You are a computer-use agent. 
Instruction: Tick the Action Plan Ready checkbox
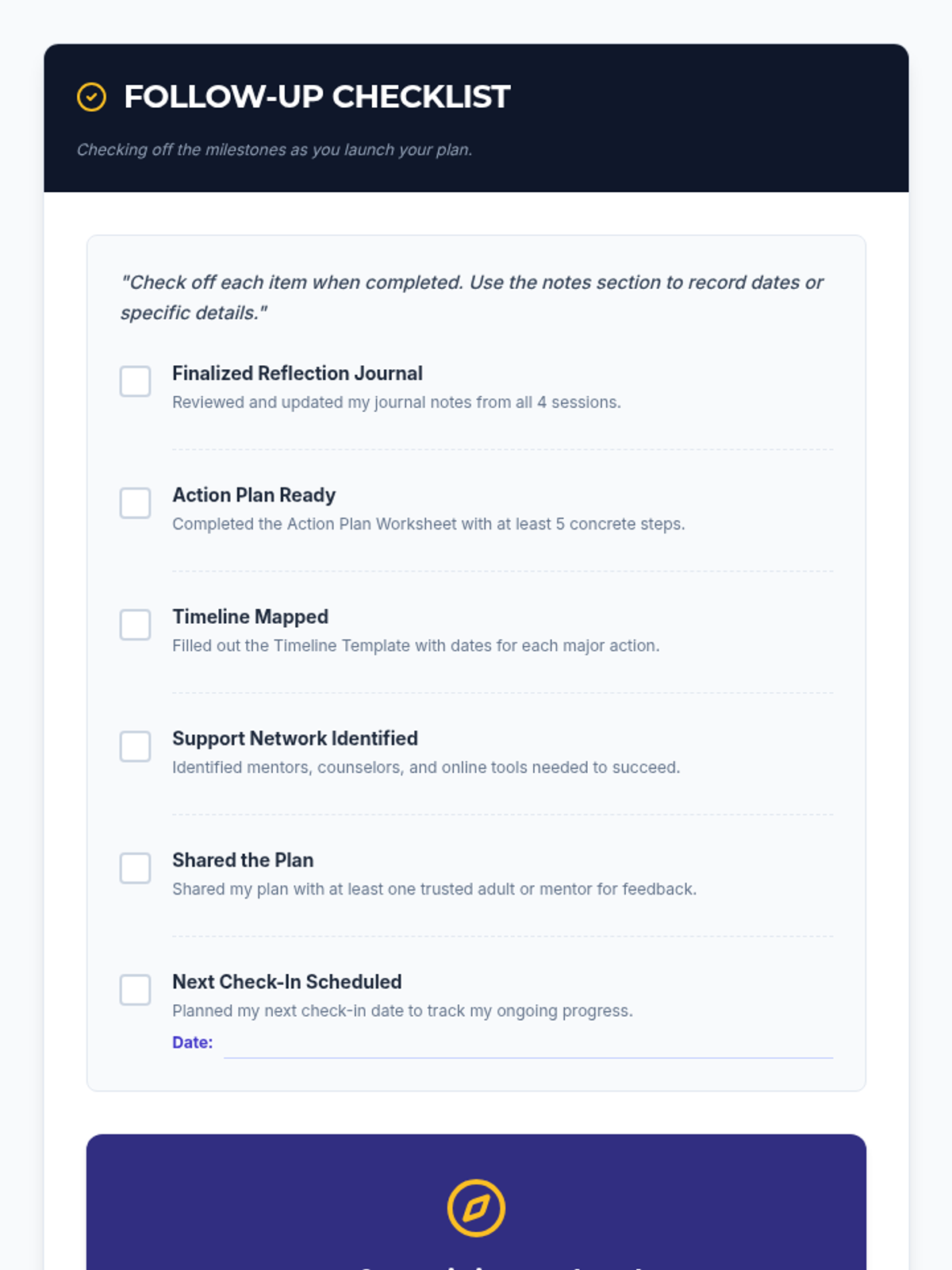[135, 503]
